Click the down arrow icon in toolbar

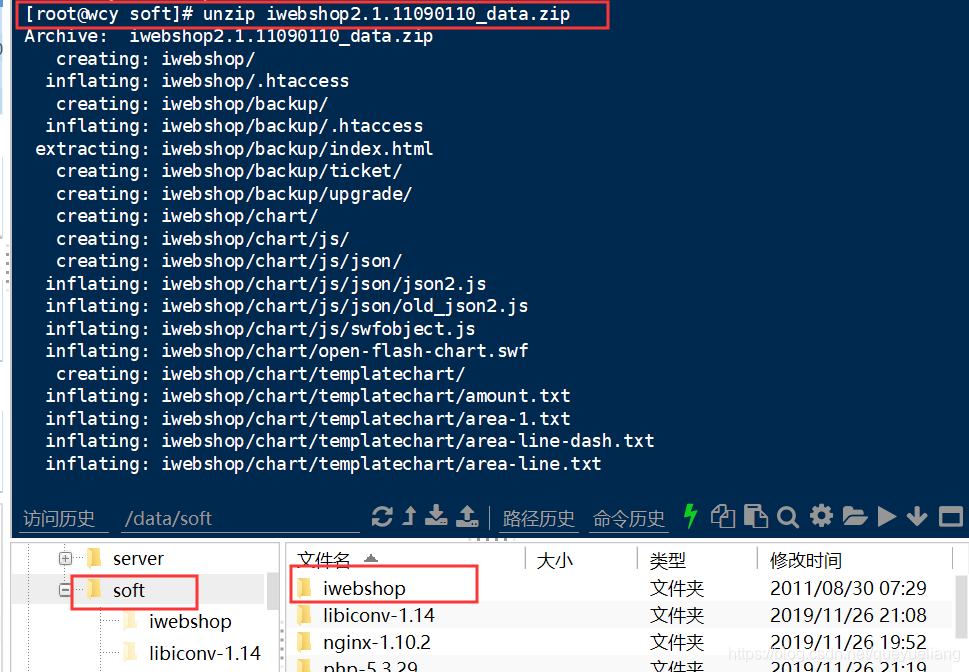tap(917, 516)
